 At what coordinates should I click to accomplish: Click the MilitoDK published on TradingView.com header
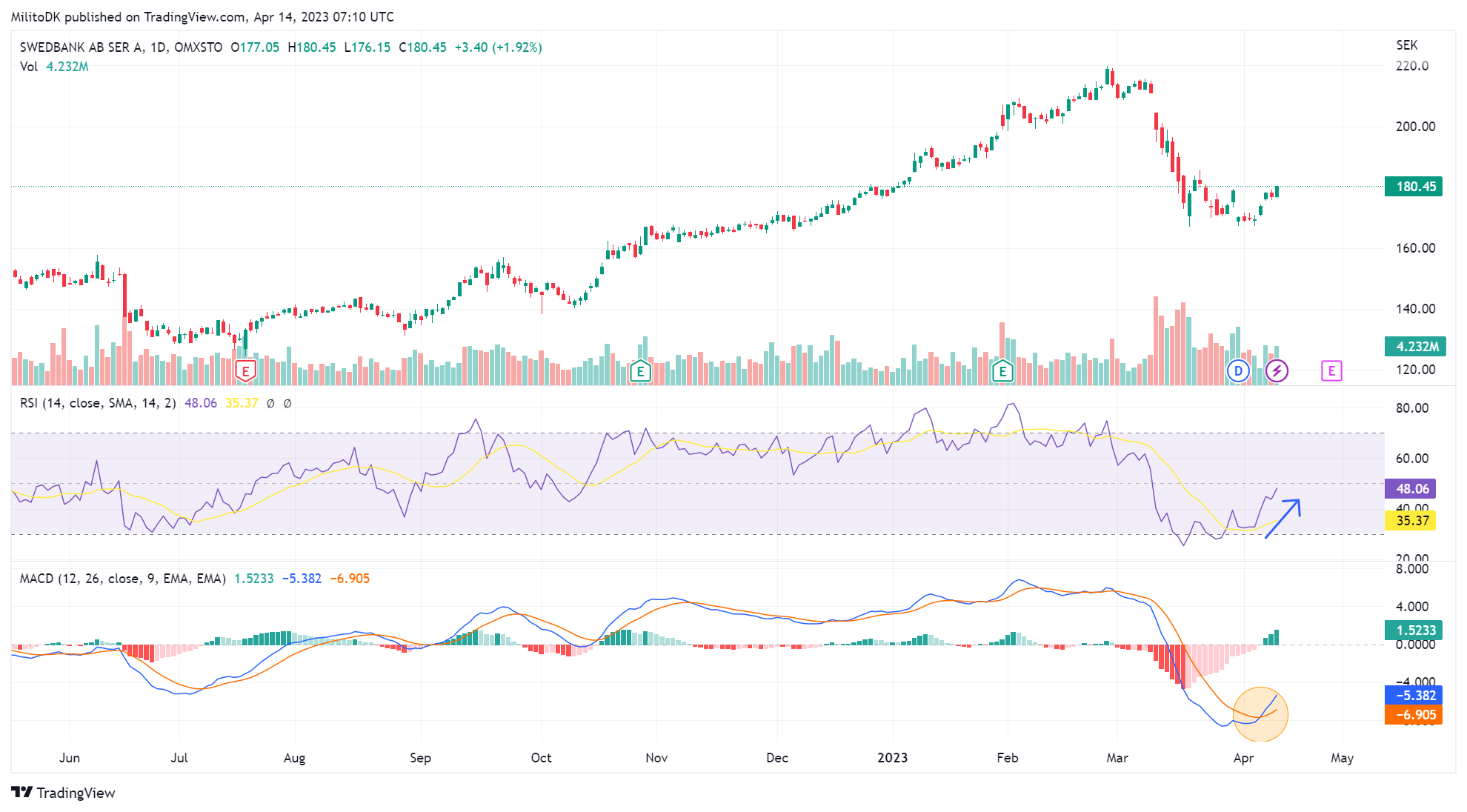(x=202, y=17)
